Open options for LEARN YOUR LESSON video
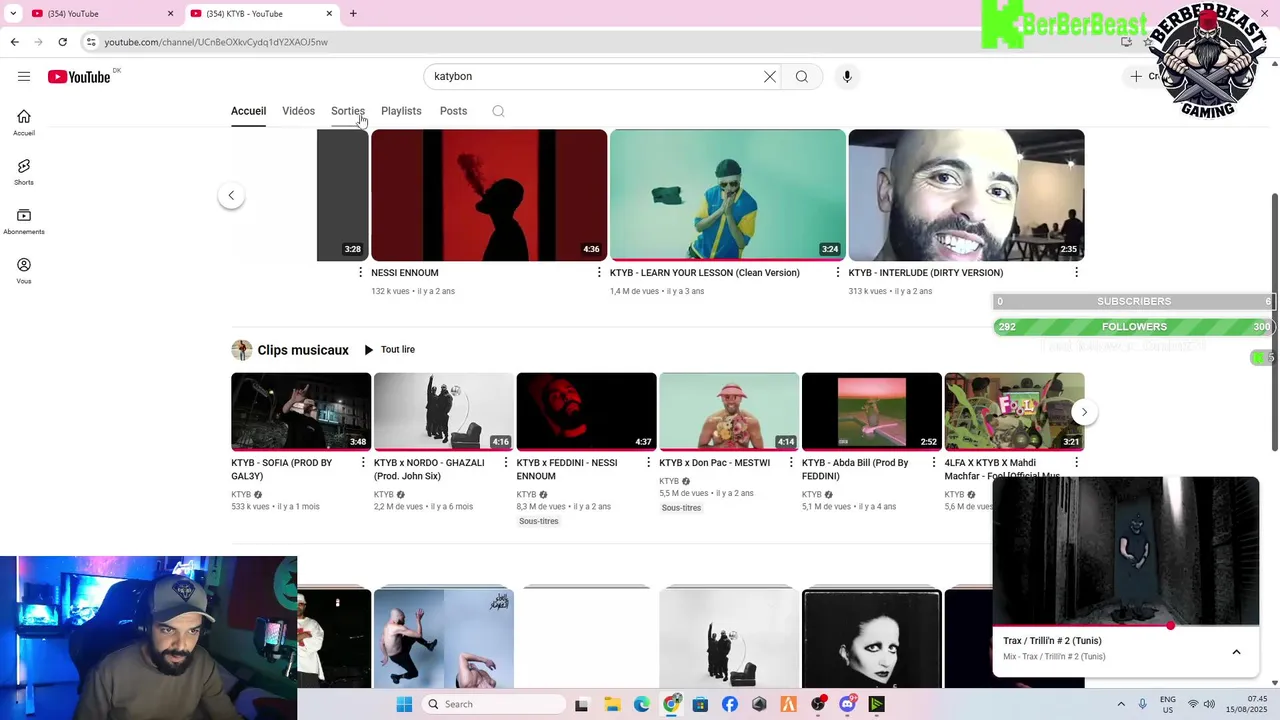1280x720 pixels. (x=838, y=272)
